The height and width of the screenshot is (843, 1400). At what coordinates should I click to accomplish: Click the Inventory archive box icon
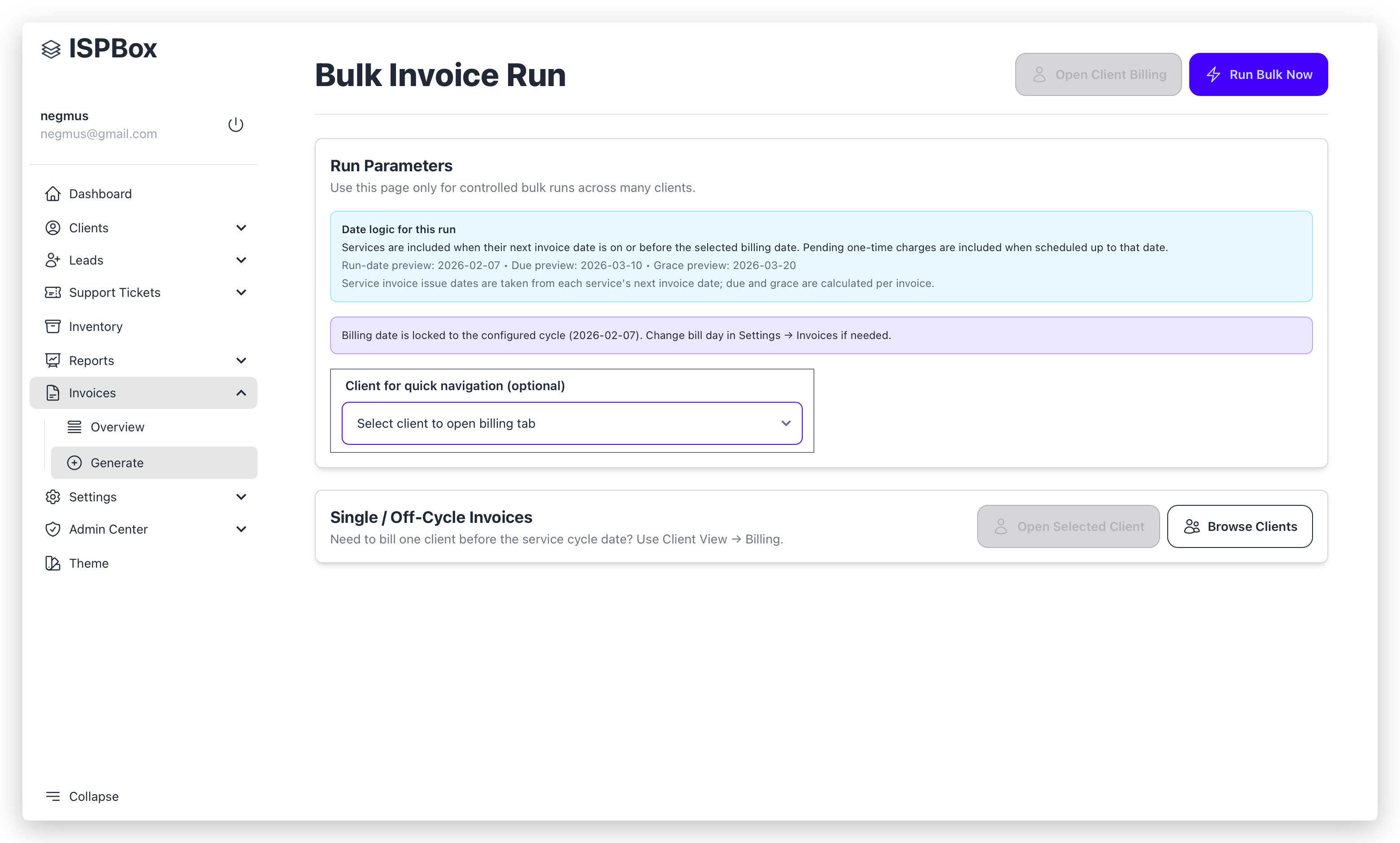click(53, 326)
